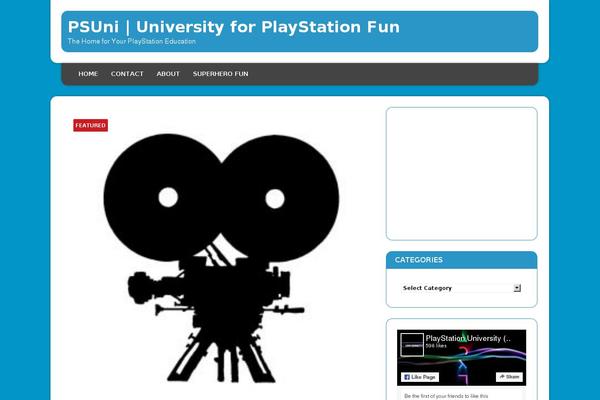Viewport: 600px width, 400px height.
Task: Click the CATEGORIES widget heading
Action: click(x=419, y=260)
